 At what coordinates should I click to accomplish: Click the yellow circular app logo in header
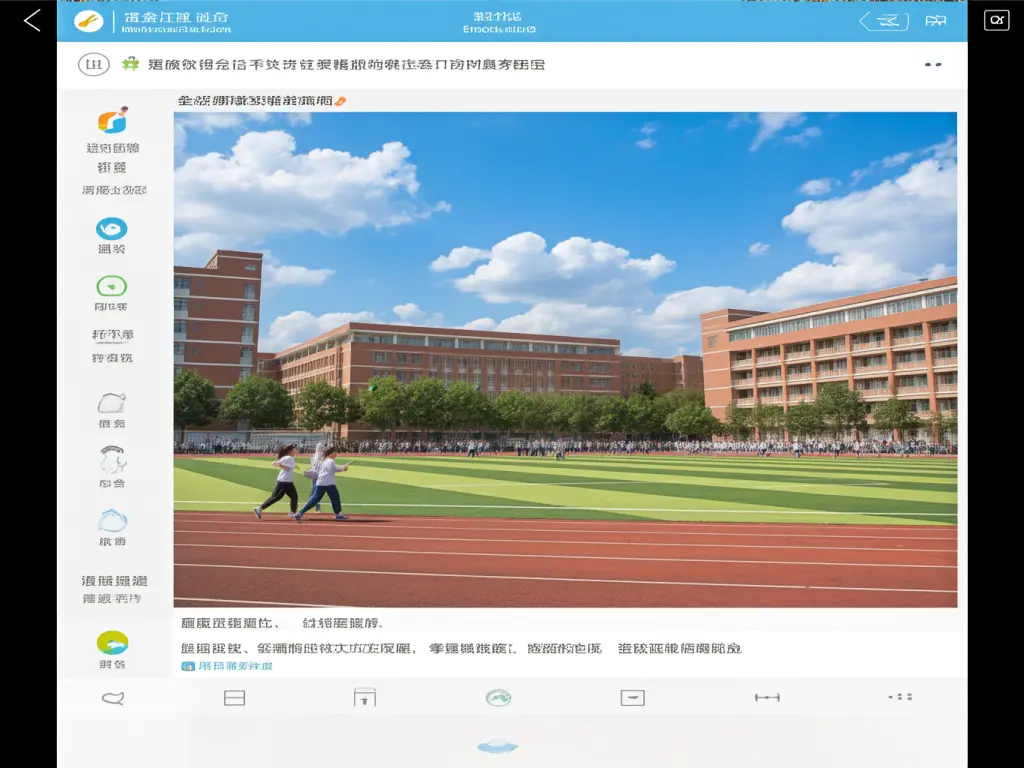point(89,21)
